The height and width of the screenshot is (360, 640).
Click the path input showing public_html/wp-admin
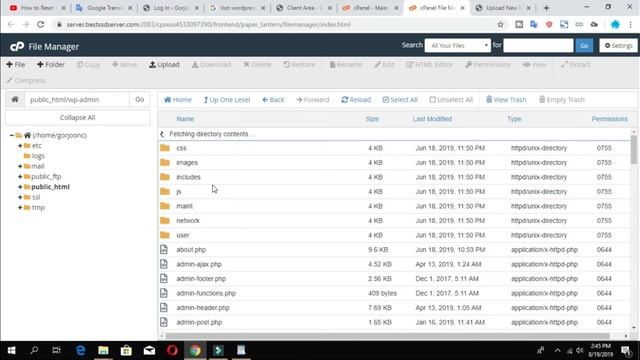[x=77, y=100]
